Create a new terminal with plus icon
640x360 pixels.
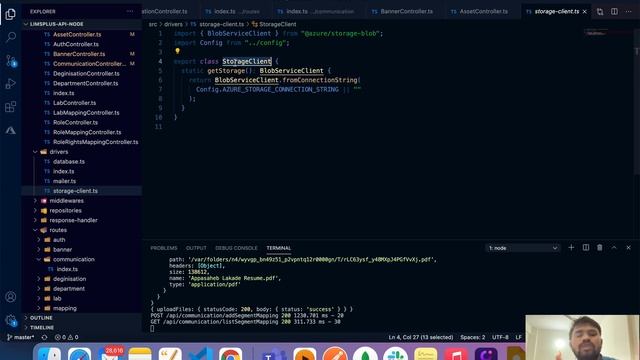(x=571, y=247)
